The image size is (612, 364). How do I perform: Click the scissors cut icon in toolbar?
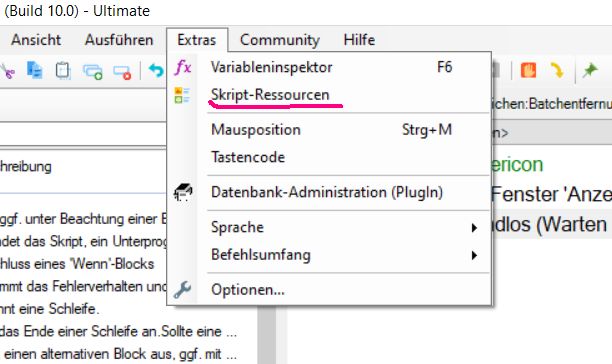7,71
